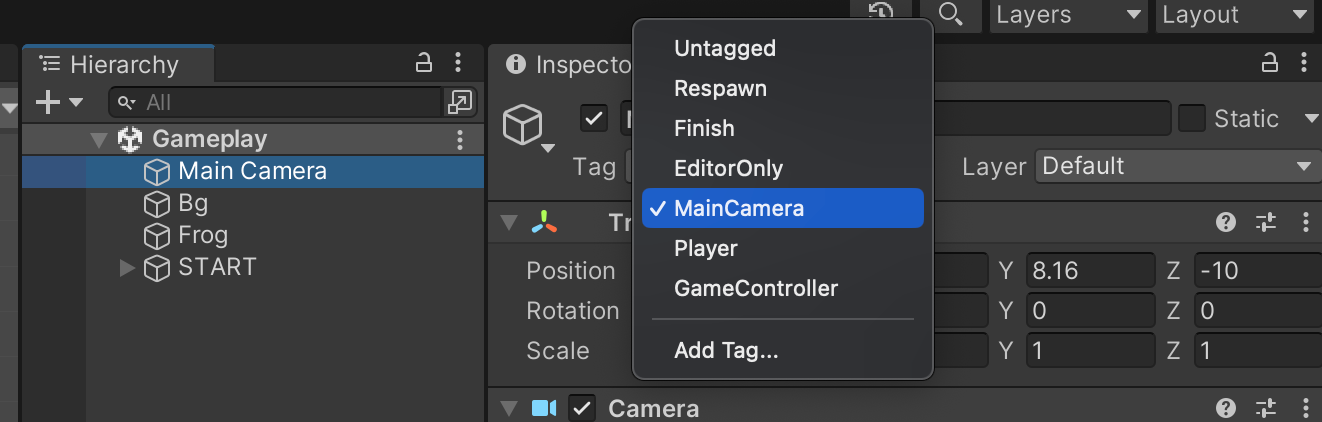
Task: Open the Transform component preset sliders icon
Action: click(x=1266, y=223)
